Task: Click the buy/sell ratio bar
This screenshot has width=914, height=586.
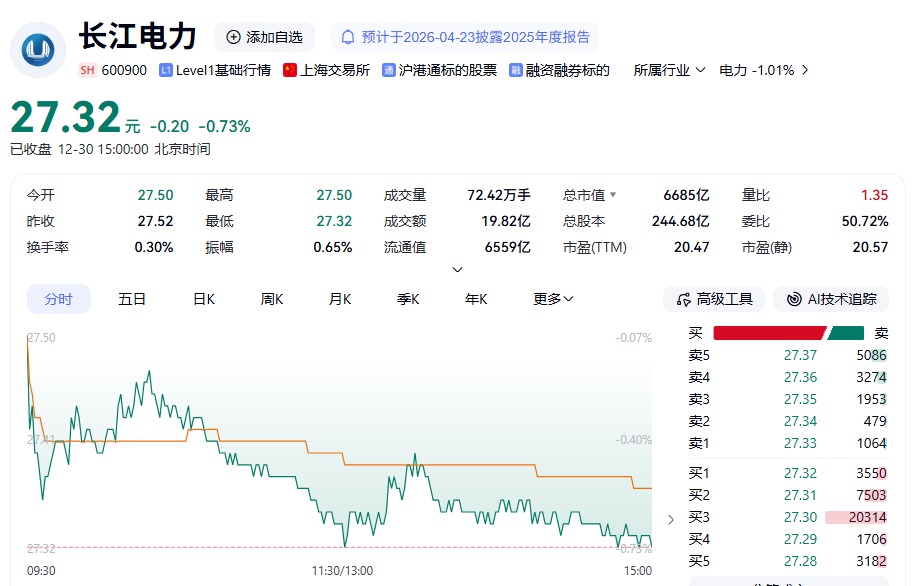Action: 788,333
